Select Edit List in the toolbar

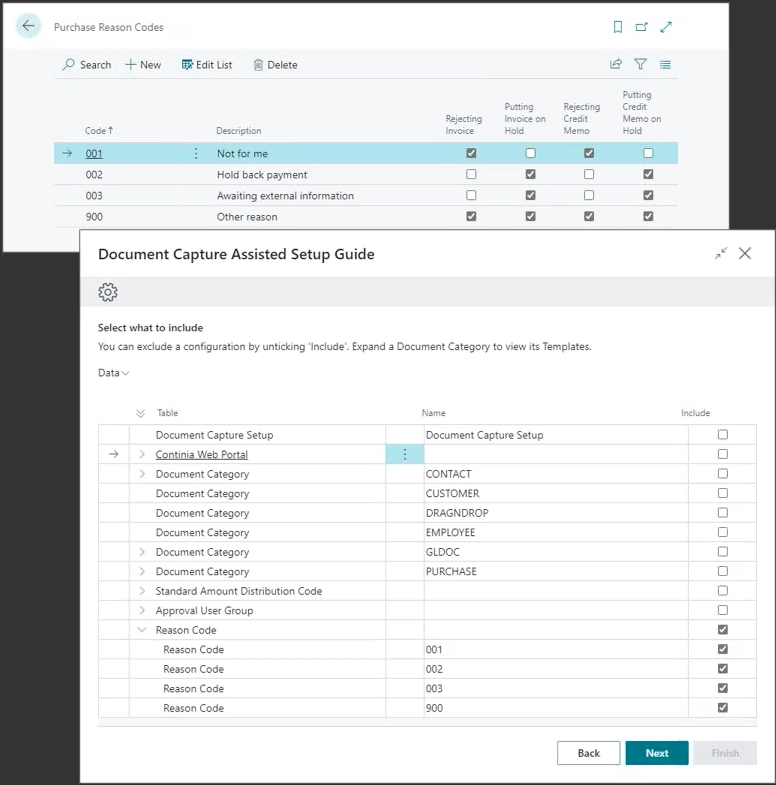click(x=206, y=65)
